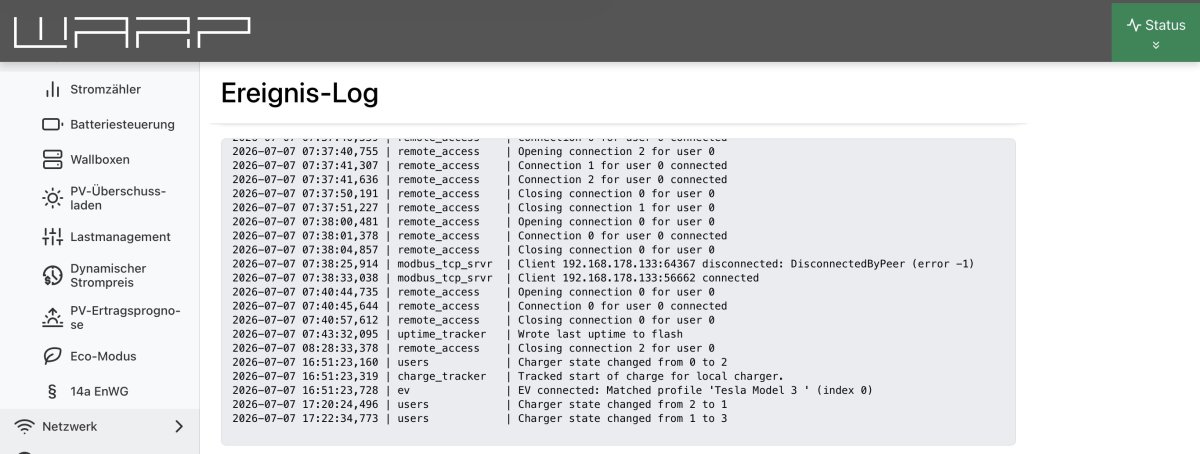
Task: Click the PV-Überschussladen sun icon
Action: pyautogui.click(x=52, y=198)
